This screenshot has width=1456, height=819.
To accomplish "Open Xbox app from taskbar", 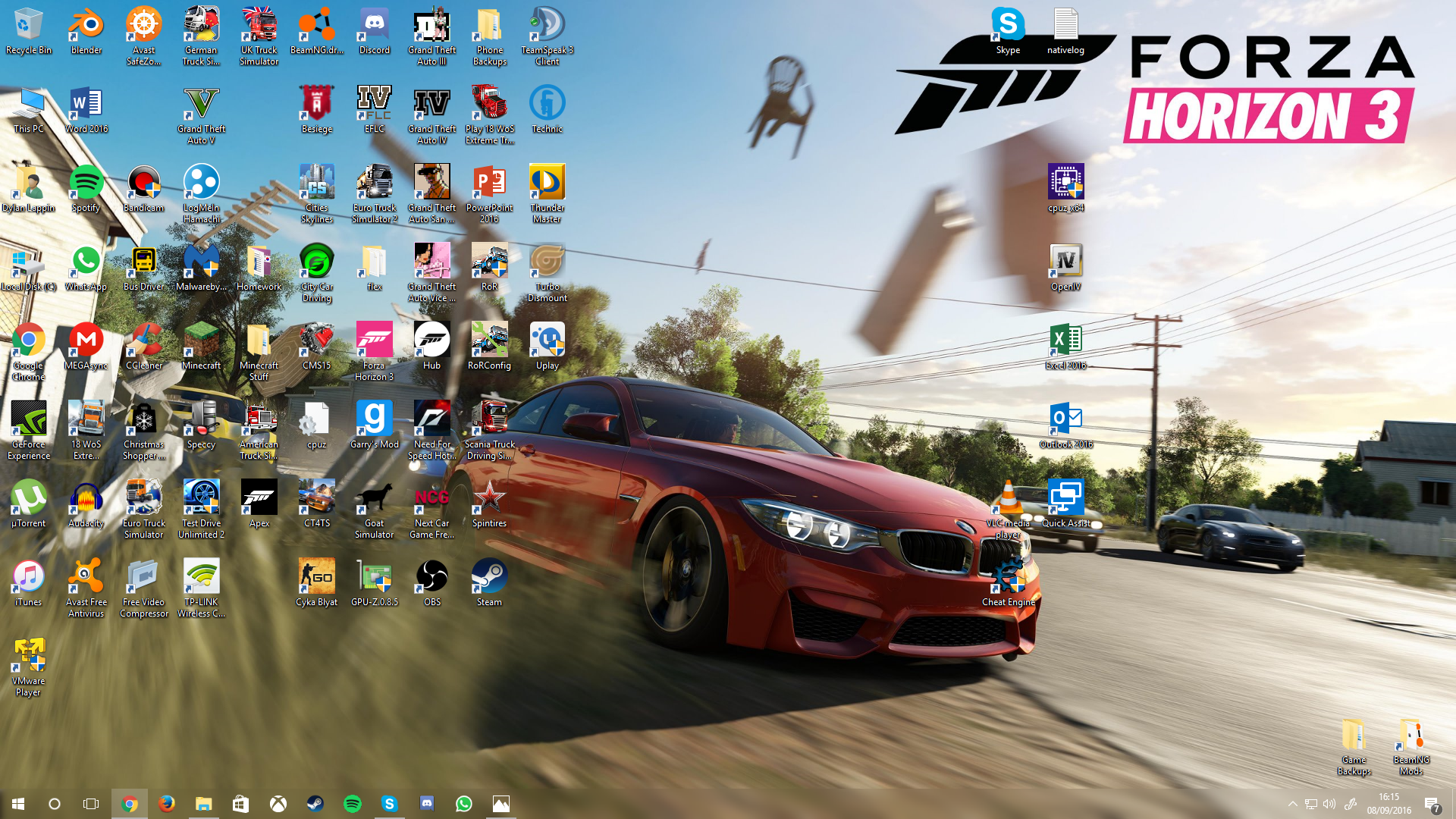I will (x=278, y=804).
